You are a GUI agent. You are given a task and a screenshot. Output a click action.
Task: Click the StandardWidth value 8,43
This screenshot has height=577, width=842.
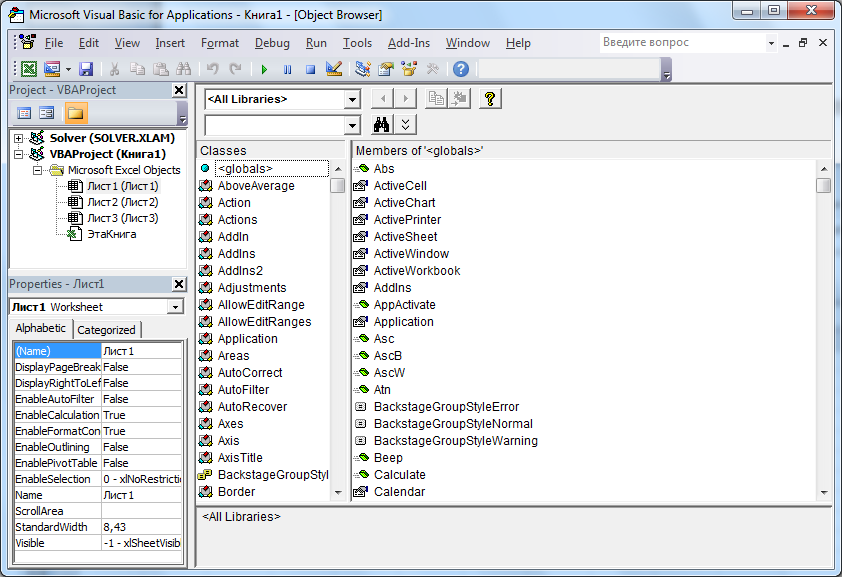(142, 527)
